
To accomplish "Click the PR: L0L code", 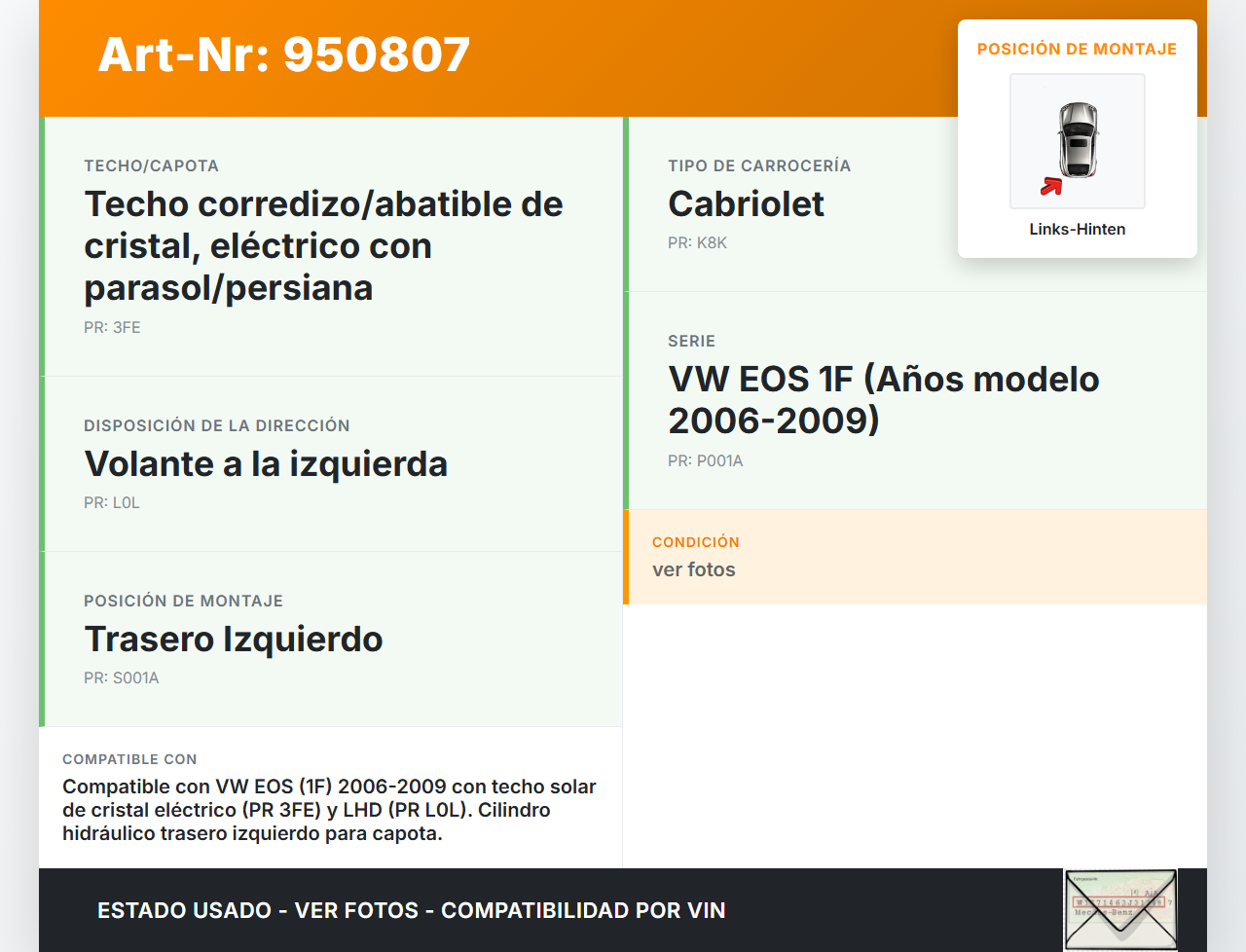I will (112, 503).
